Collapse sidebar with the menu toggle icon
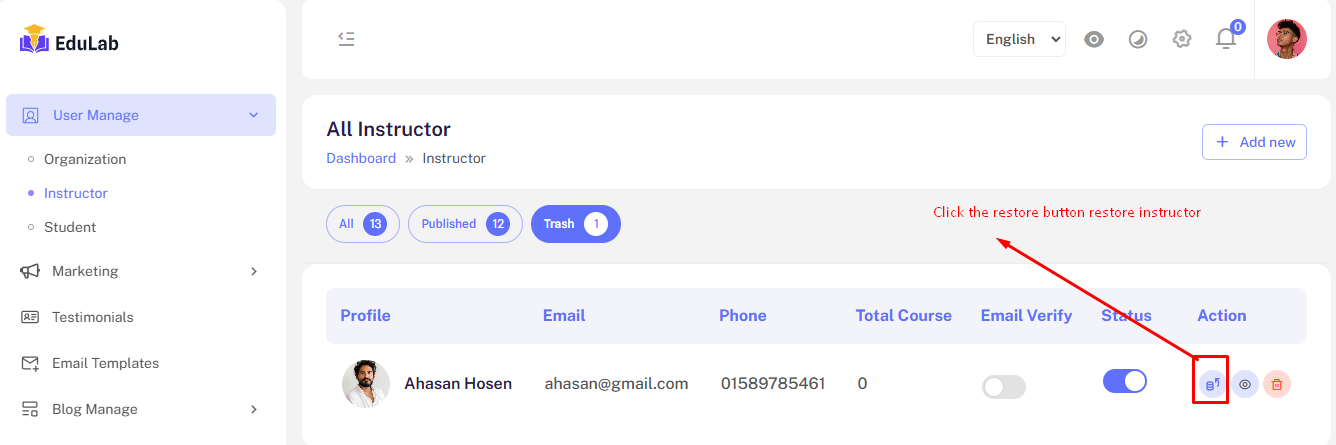 click(346, 39)
